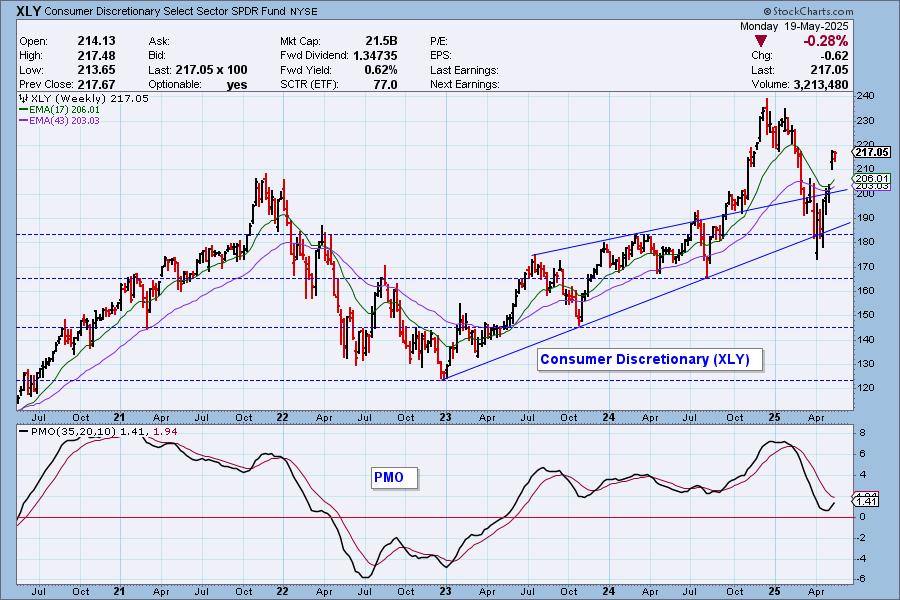Click the 'PMO(35,20,10) 1.41, 1.94' legend text
900x600 pixels.
tap(104, 431)
